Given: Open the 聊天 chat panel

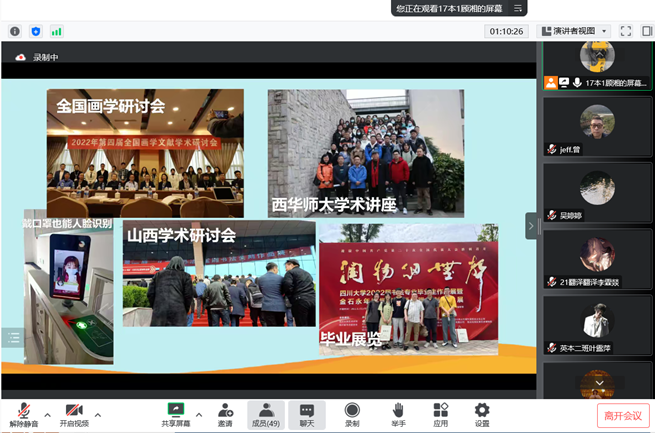Looking at the screenshot, I should (307, 415).
